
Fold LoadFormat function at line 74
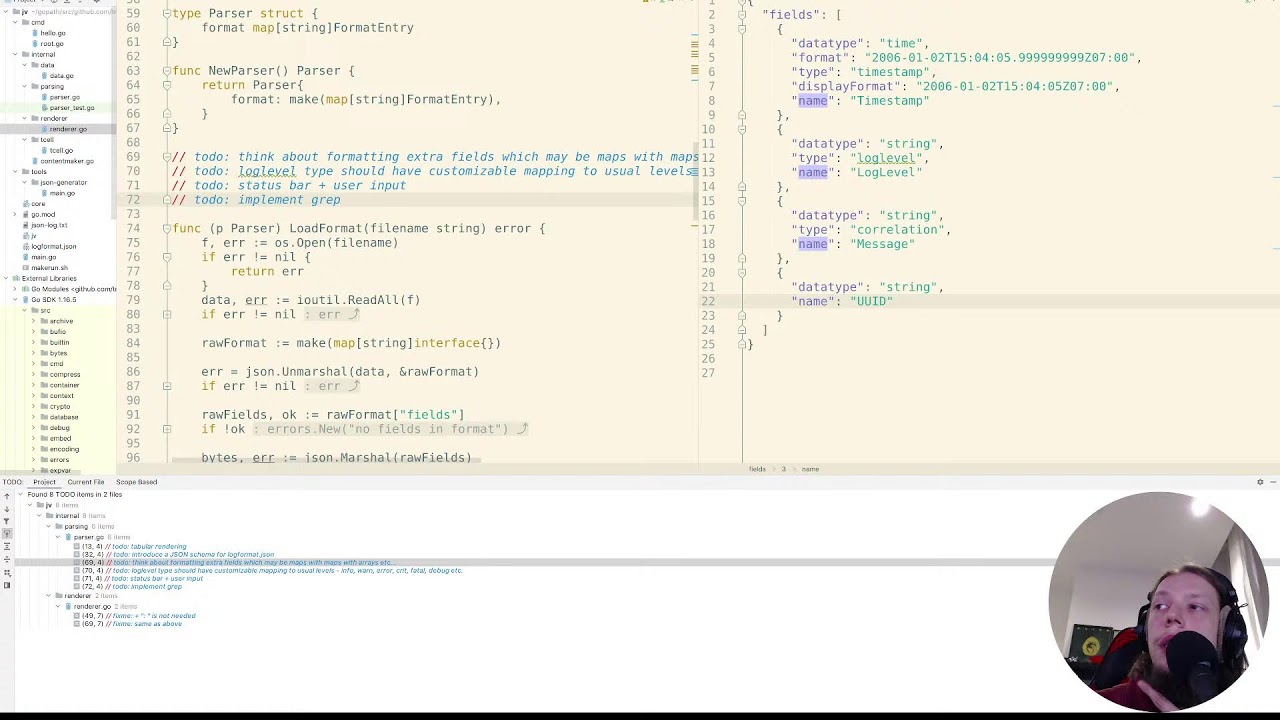pyautogui.click(x=166, y=228)
